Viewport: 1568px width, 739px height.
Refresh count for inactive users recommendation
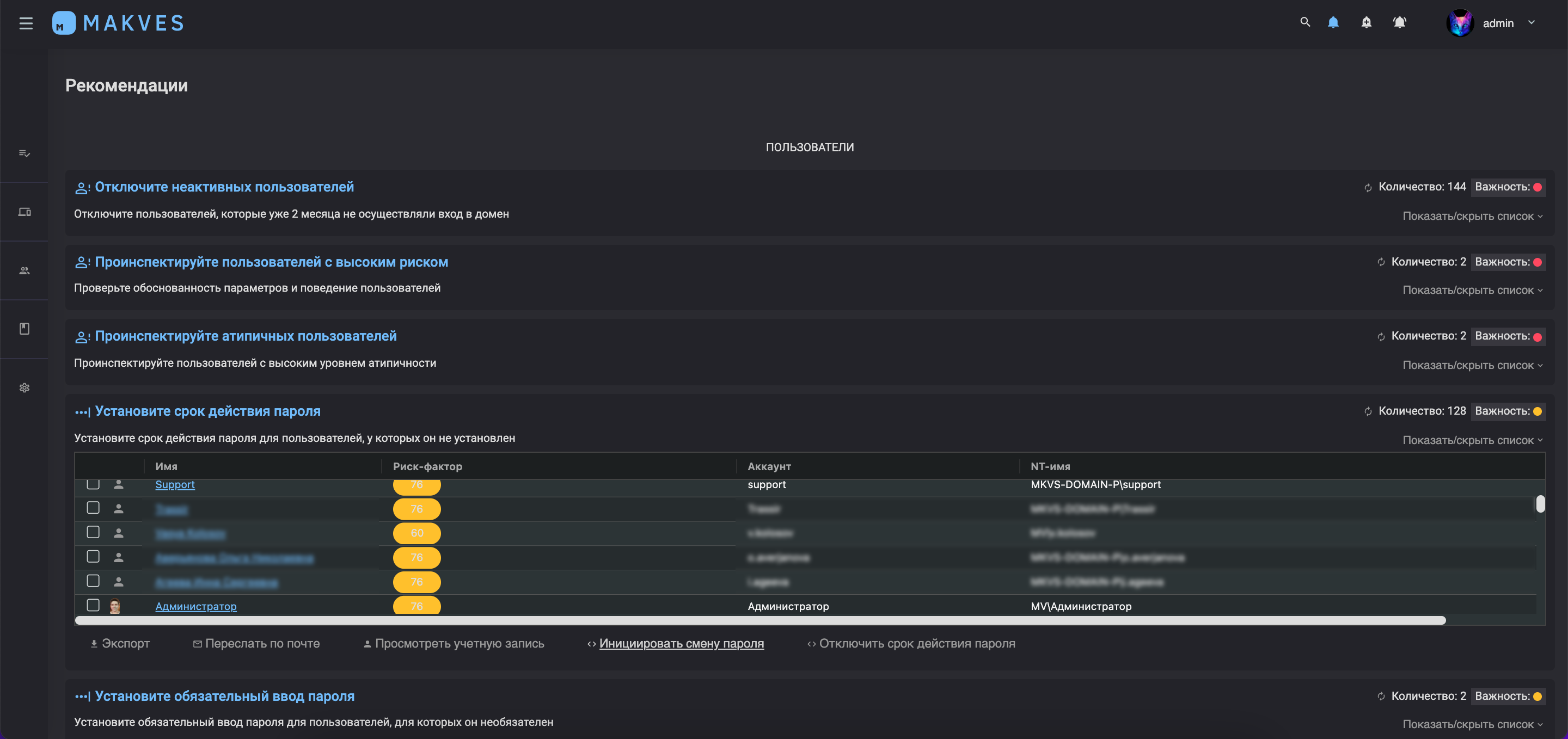click(x=1368, y=187)
